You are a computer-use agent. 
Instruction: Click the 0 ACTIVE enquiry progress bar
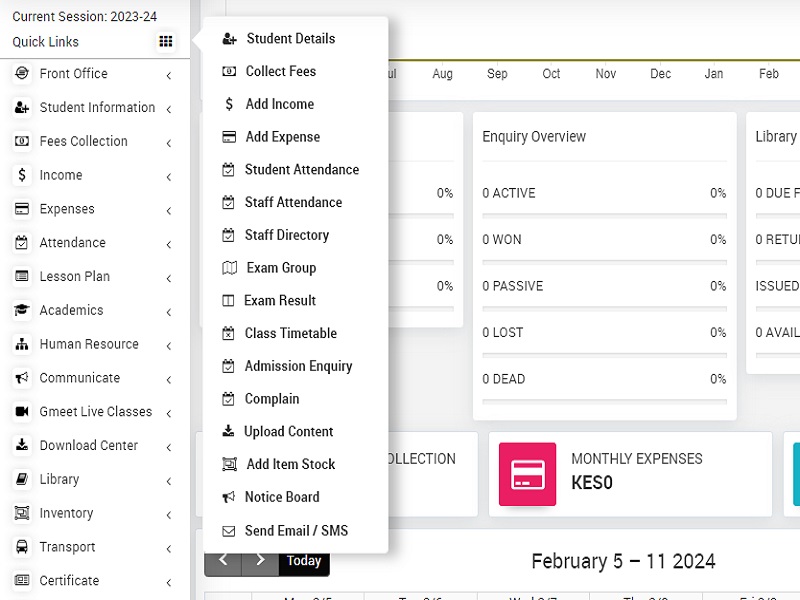[604, 215]
